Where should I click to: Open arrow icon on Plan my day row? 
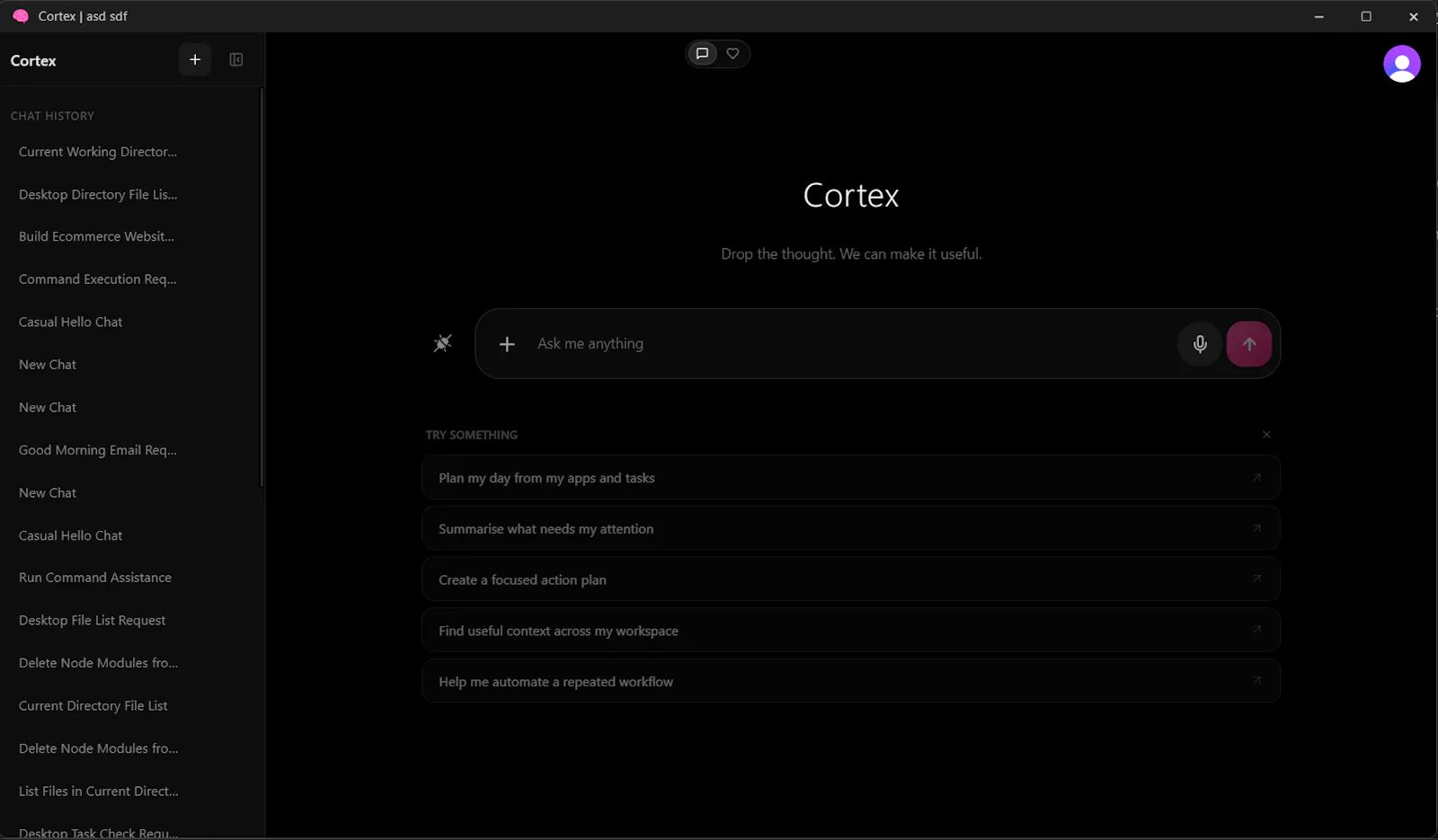[1256, 478]
